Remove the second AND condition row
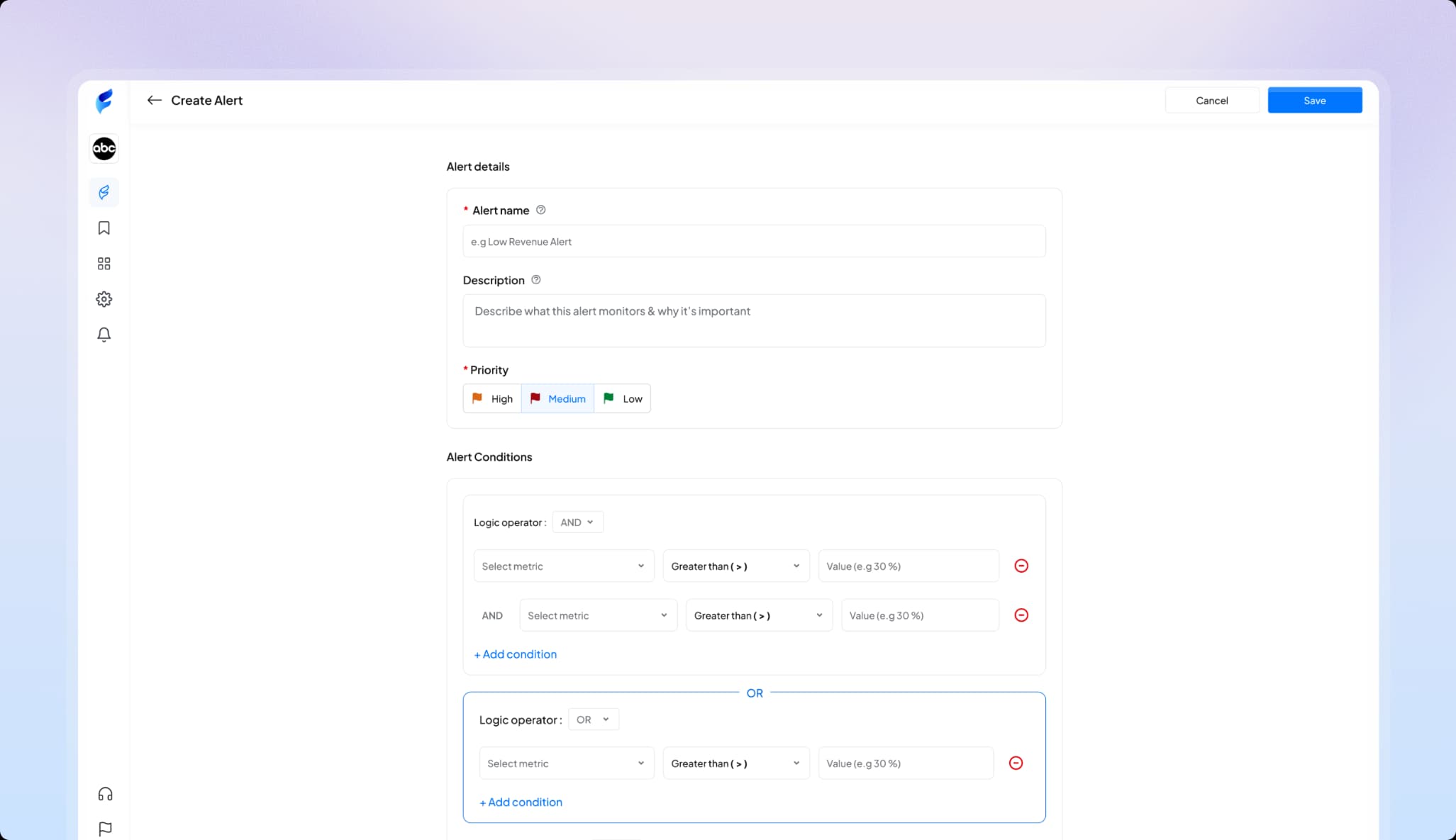 [x=1021, y=615]
